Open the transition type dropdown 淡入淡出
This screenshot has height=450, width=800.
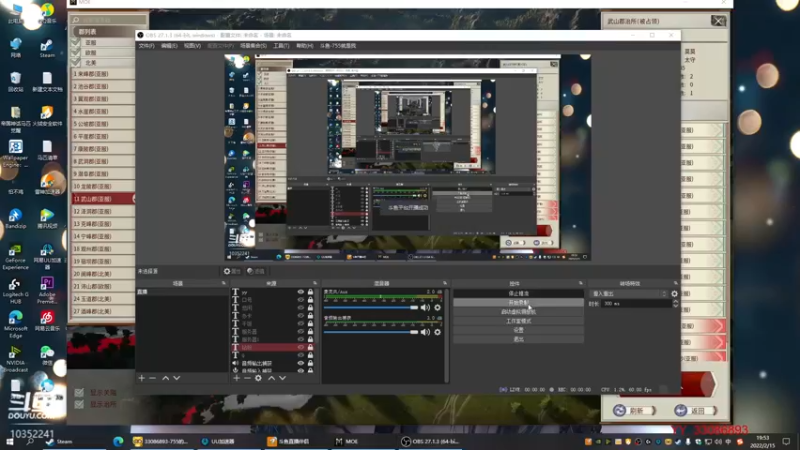tap(629, 294)
